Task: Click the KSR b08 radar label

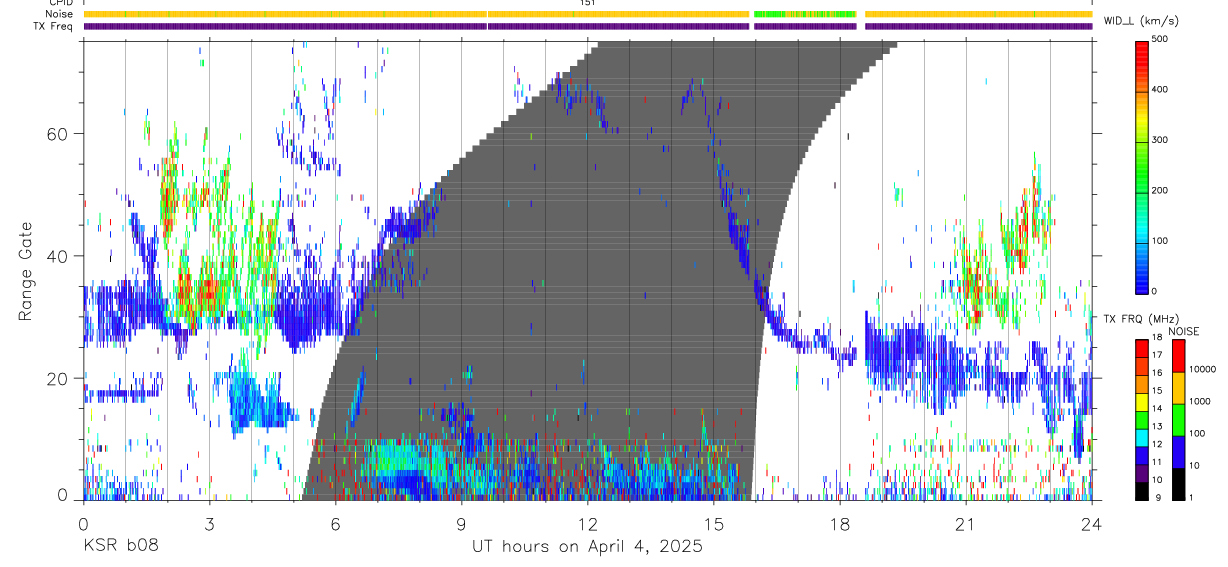Action: click(120, 546)
